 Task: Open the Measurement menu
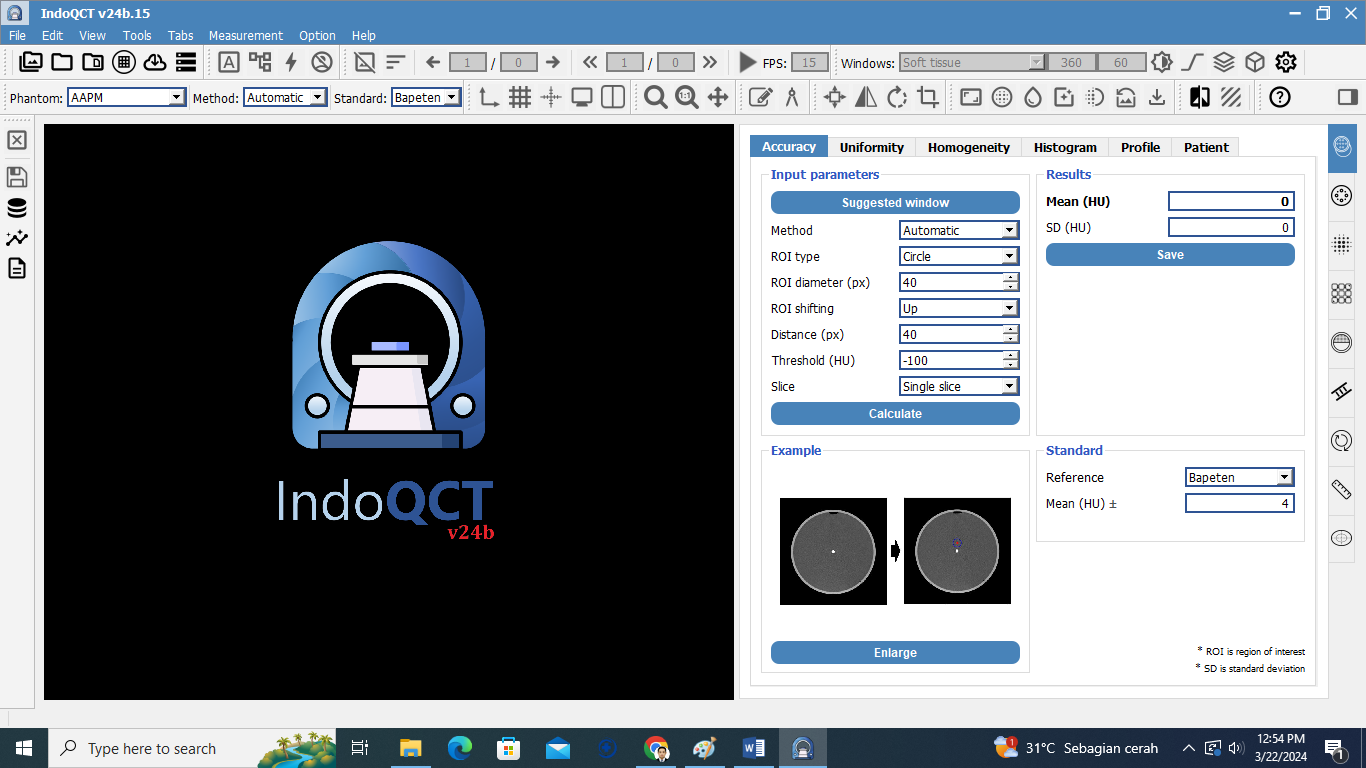(x=245, y=35)
